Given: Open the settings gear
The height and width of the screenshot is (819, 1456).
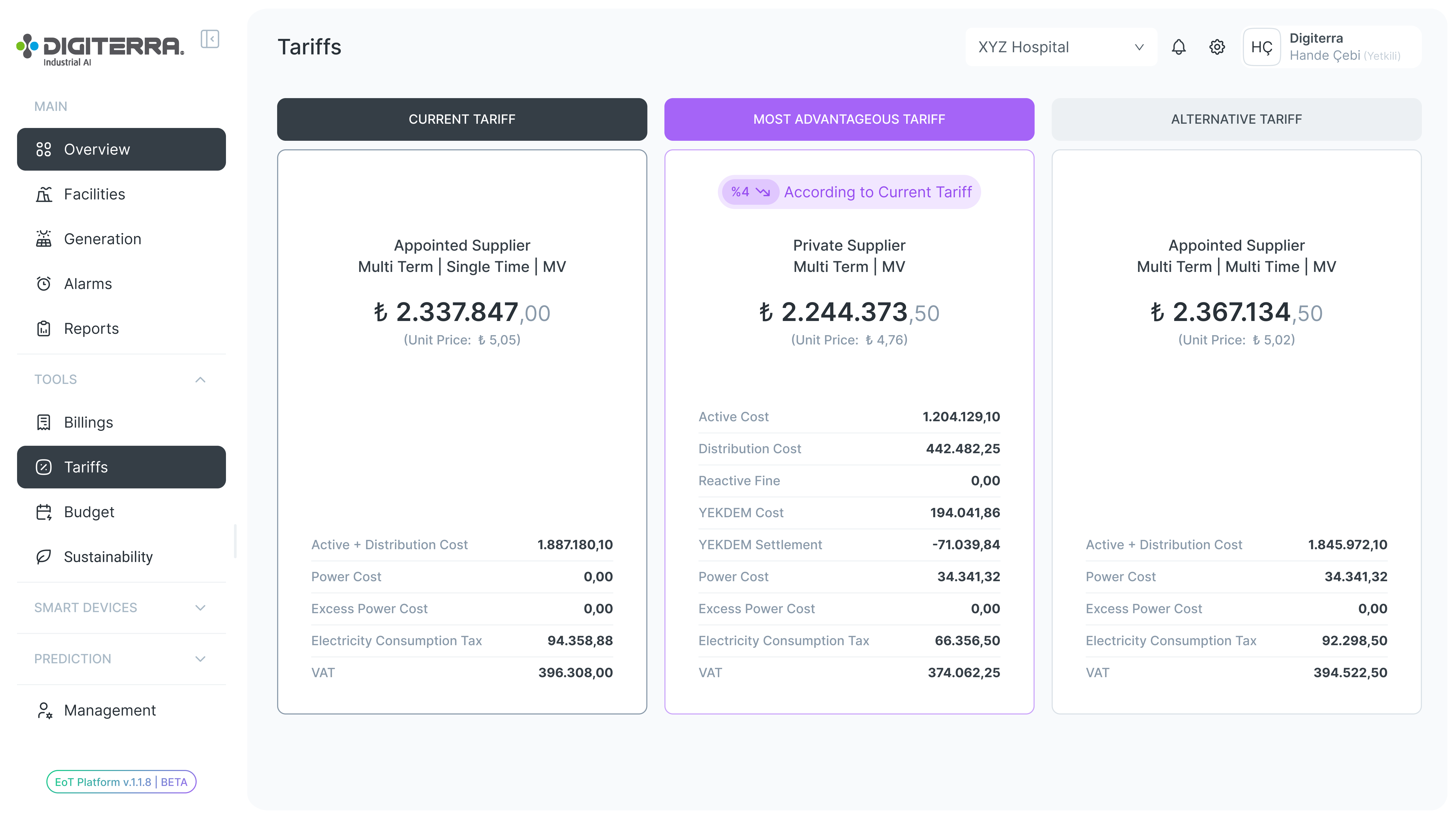Looking at the screenshot, I should (x=1217, y=47).
